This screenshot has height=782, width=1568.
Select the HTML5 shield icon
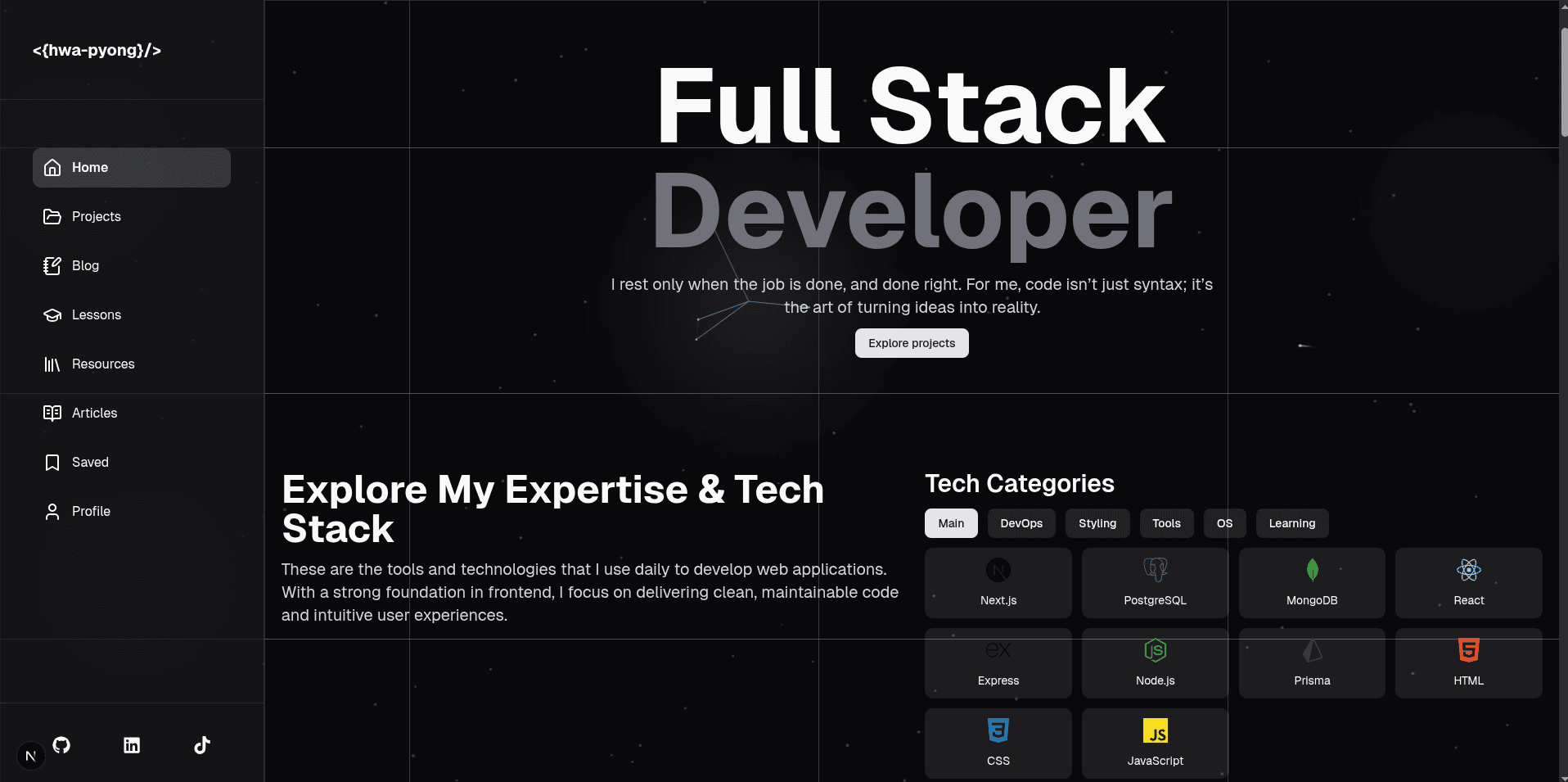point(1468,650)
